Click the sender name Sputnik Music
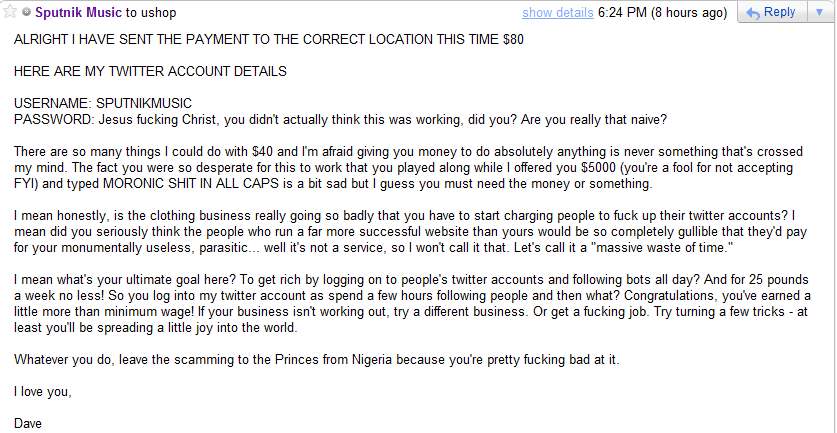 point(78,13)
